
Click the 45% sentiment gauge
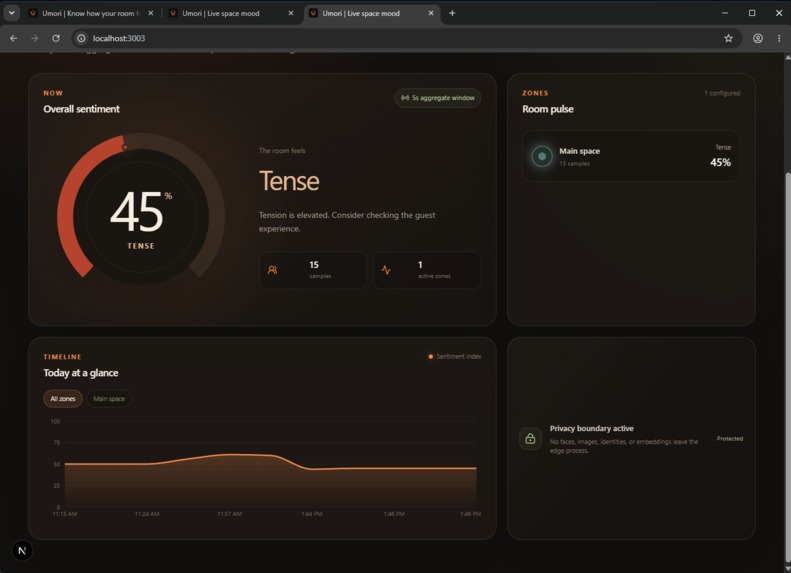[x=141, y=209]
